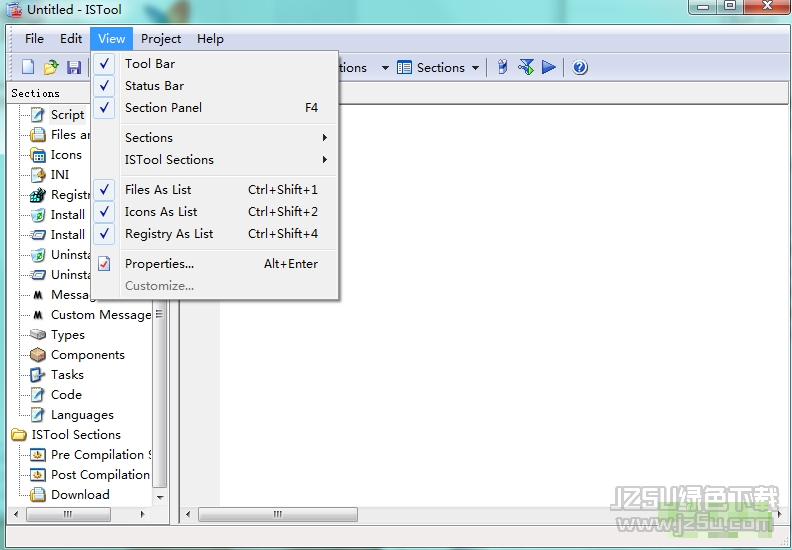This screenshot has width=792, height=550.
Task: Open the Help menu
Action: tap(210, 39)
